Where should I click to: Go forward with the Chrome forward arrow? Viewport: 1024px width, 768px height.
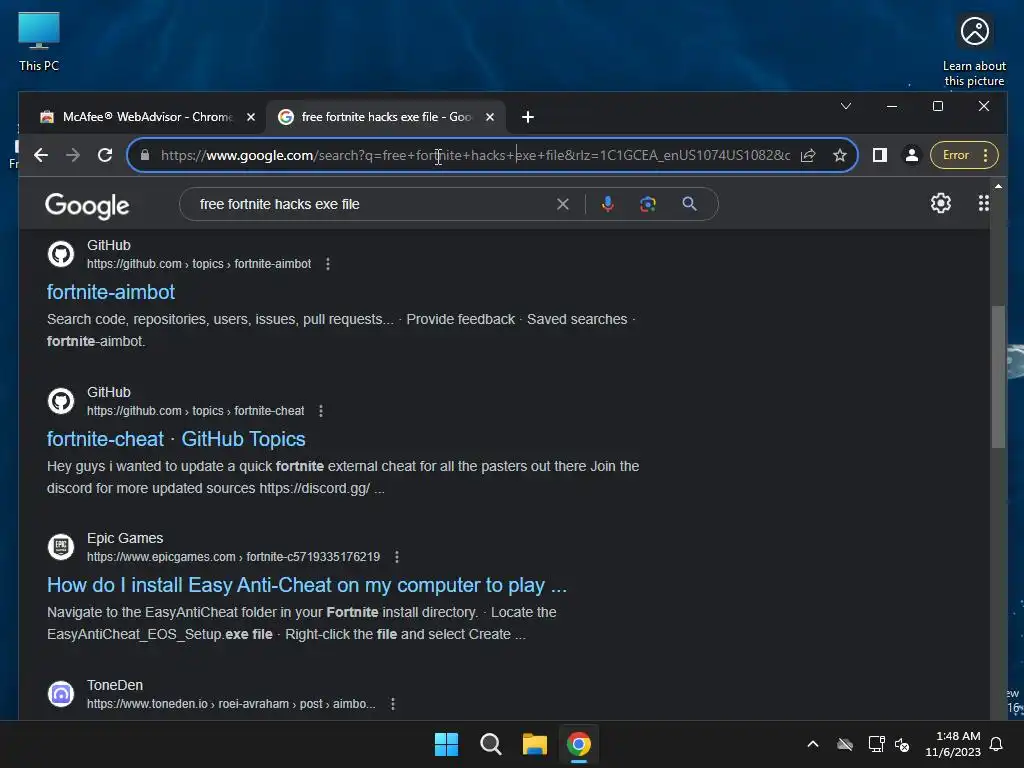tap(73, 155)
